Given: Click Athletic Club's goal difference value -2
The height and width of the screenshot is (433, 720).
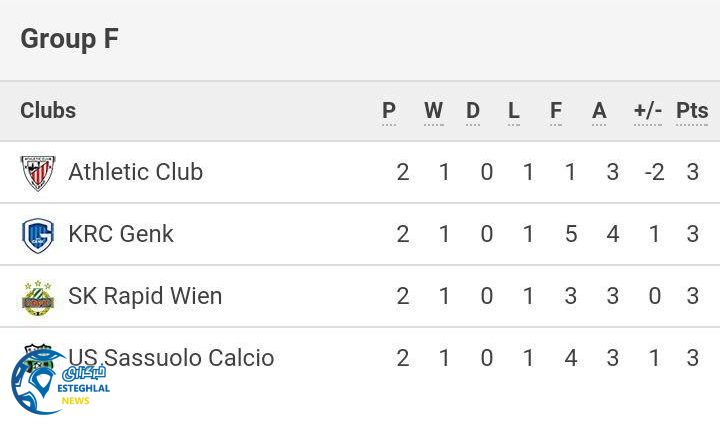Looking at the screenshot, I should click(654, 172).
